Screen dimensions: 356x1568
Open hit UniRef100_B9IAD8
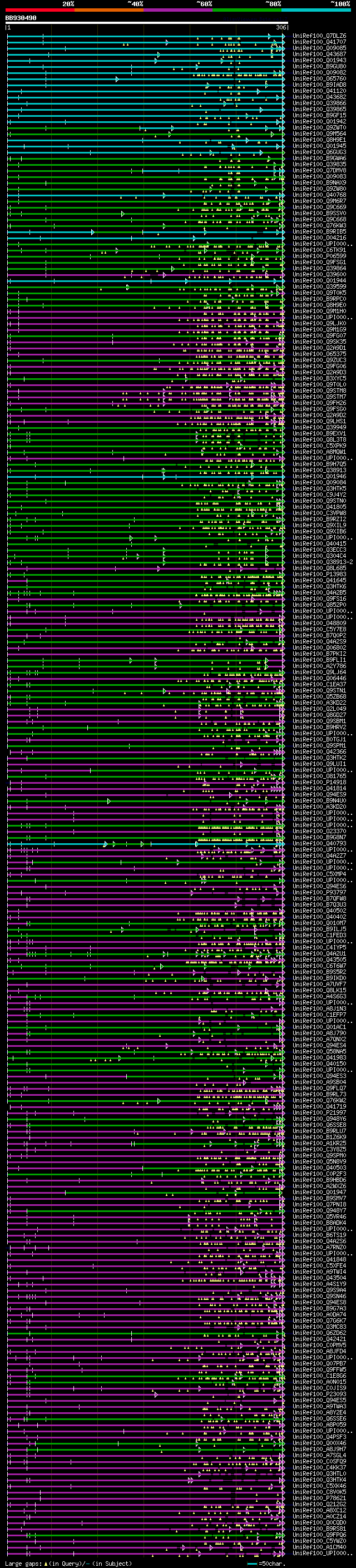coord(319,85)
